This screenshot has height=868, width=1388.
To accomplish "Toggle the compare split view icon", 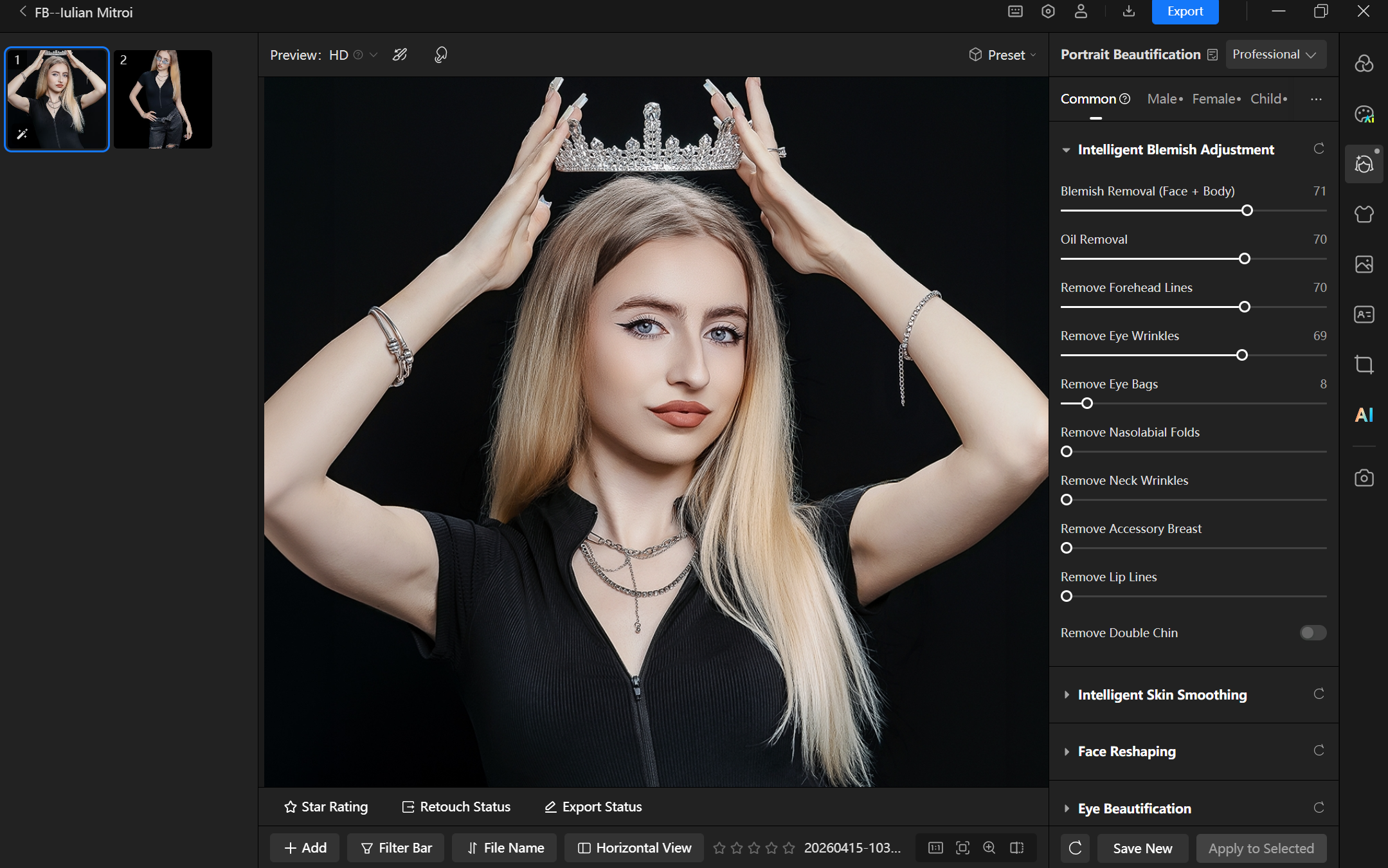I will click(1017, 847).
